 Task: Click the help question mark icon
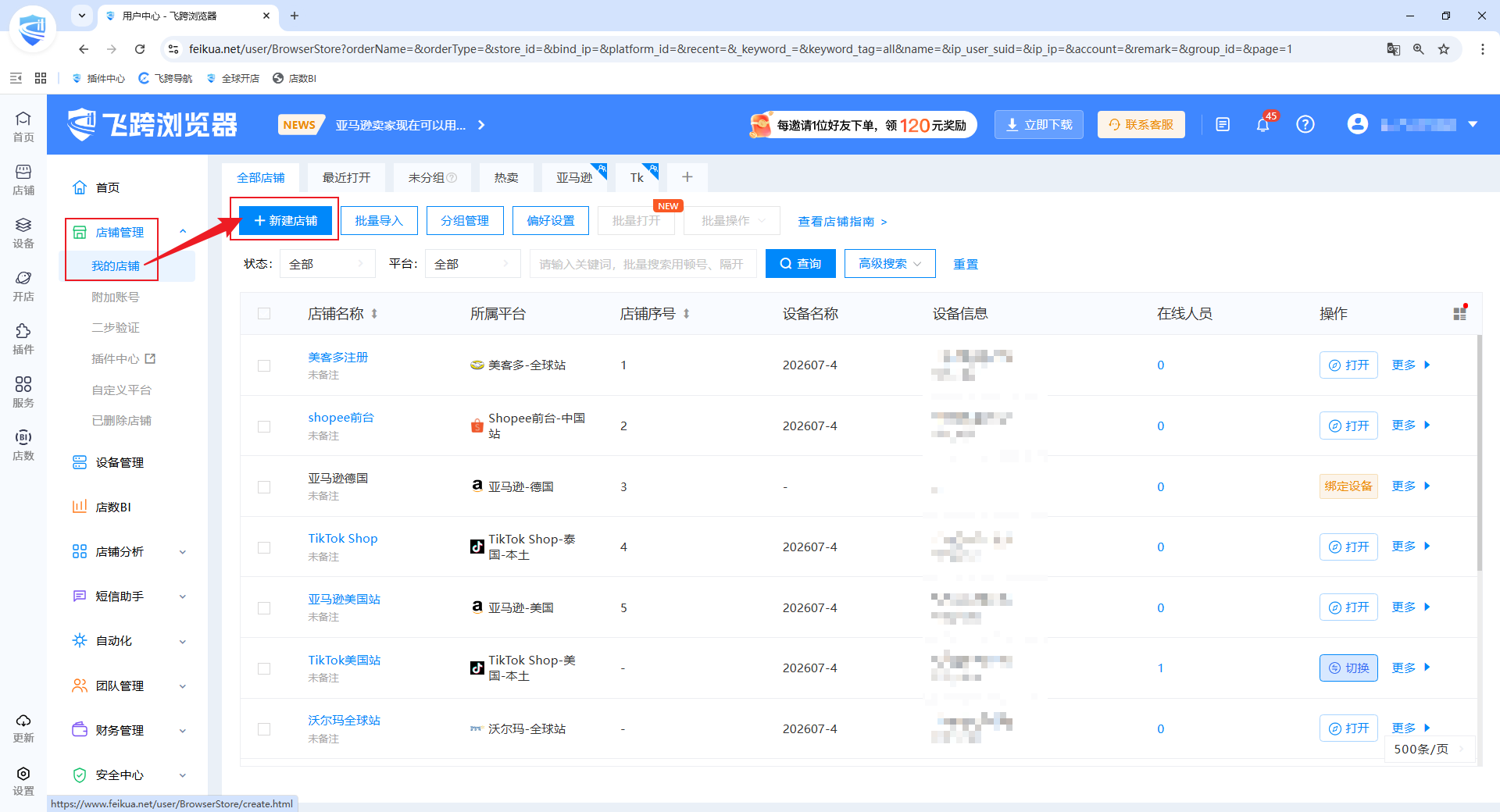click(1305, 124)
